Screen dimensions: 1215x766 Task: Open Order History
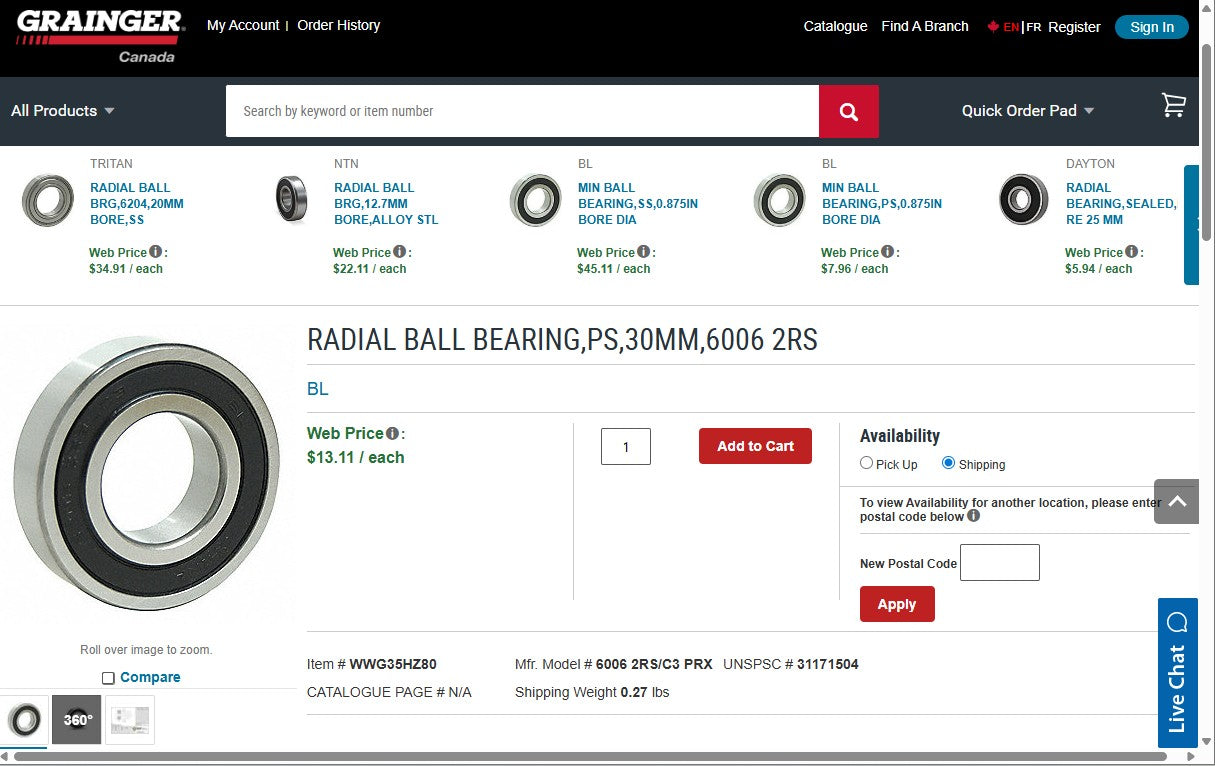tap(339, 25)
